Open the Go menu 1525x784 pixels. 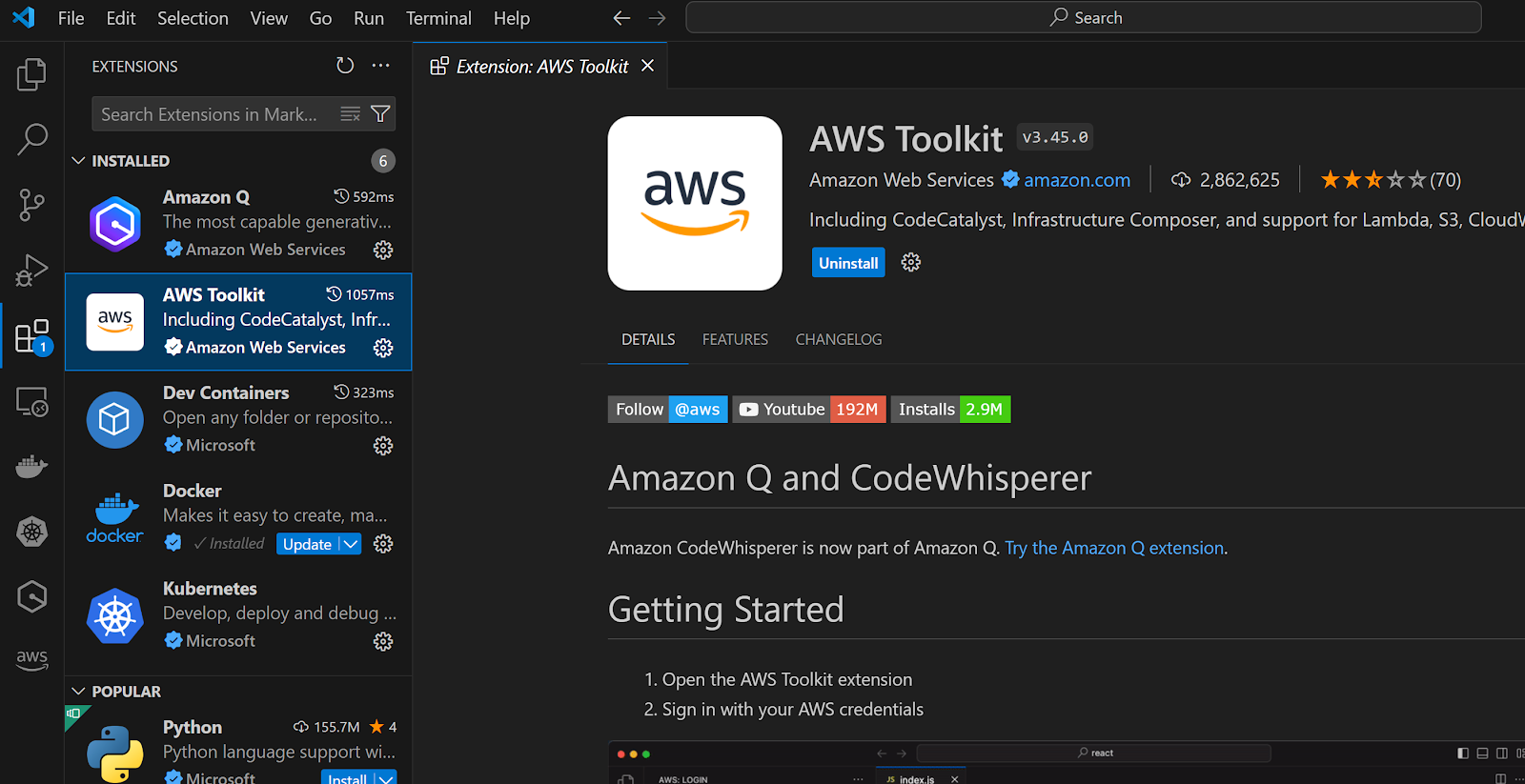320,18
